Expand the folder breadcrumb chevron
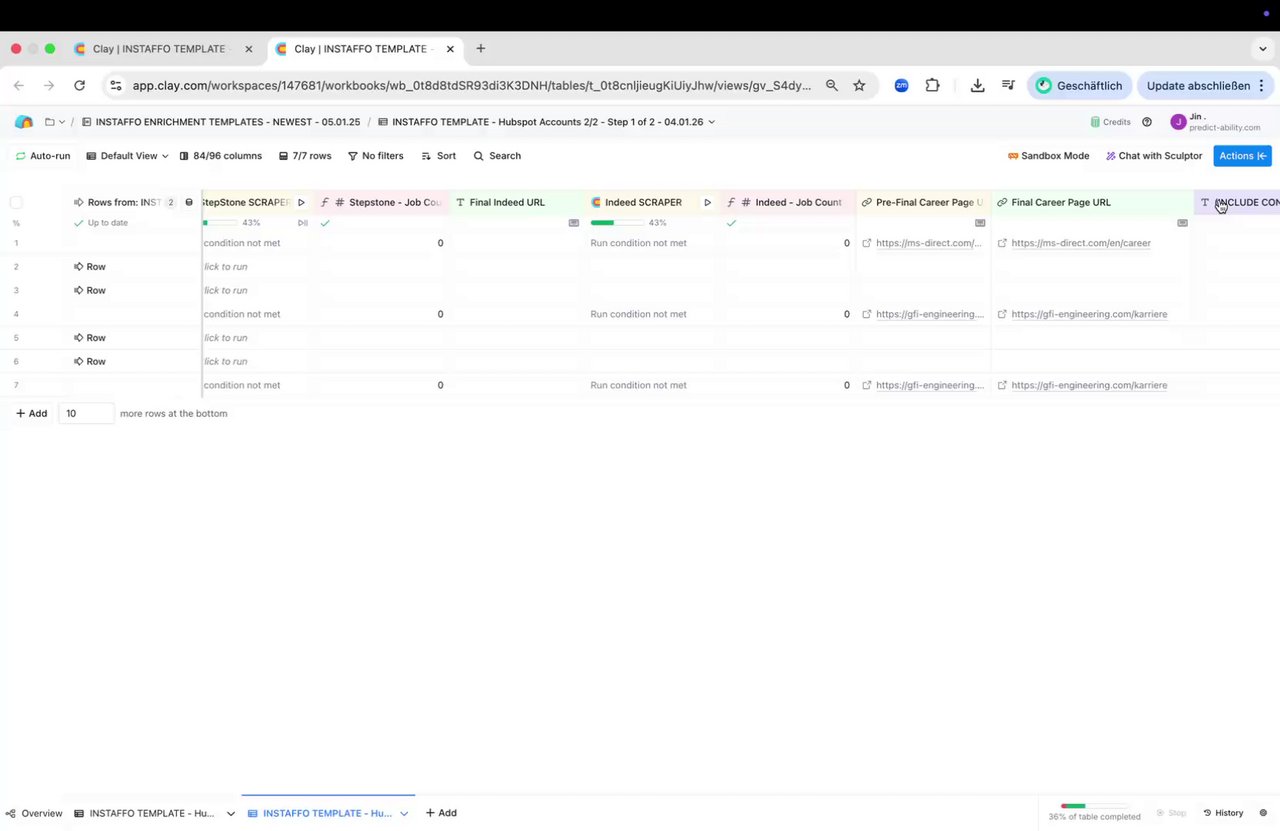 coord(62,122)
